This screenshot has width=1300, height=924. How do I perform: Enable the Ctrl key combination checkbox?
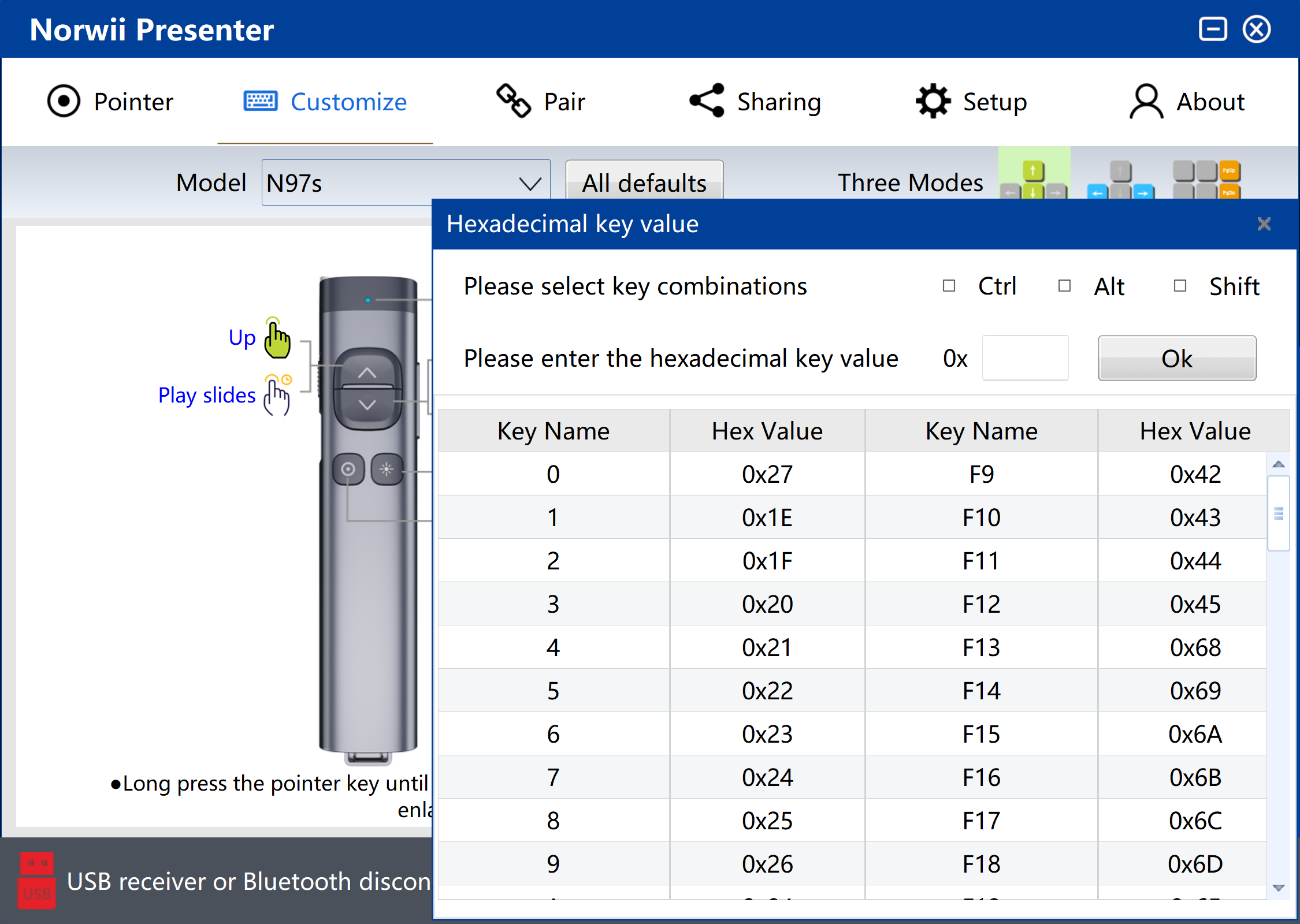tap(949, 286)
